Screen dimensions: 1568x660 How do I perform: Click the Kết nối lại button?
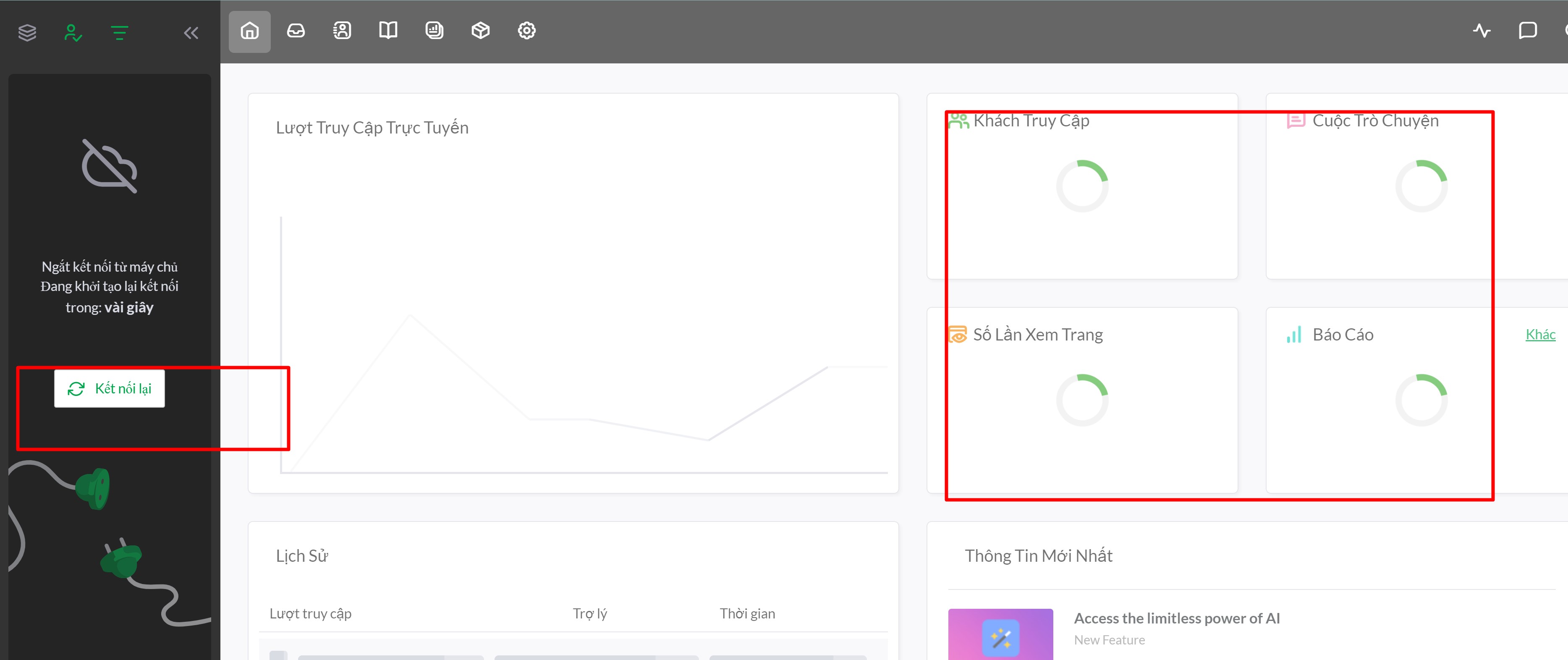click(x=110, y=388)
